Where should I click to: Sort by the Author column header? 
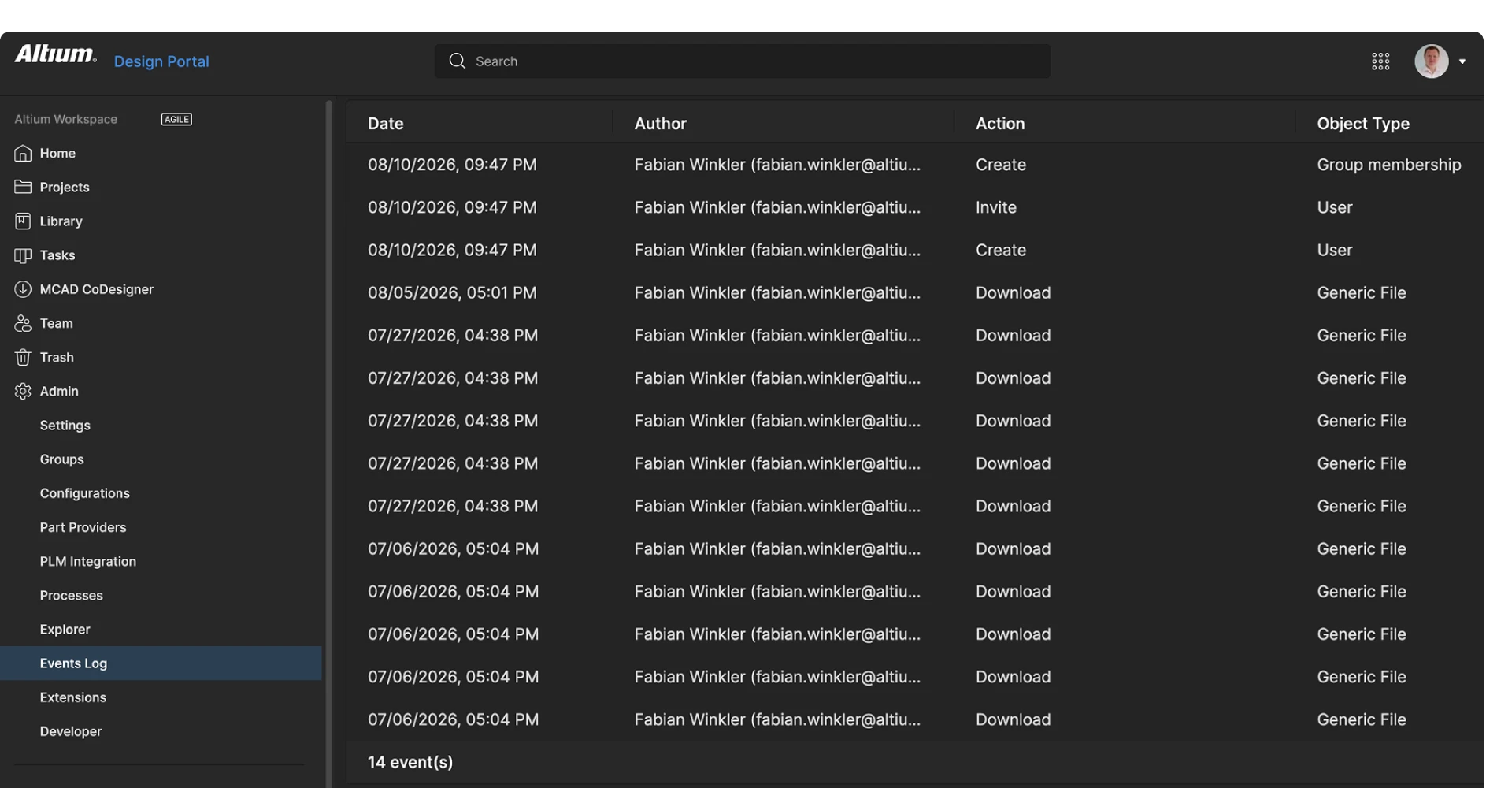661,124
